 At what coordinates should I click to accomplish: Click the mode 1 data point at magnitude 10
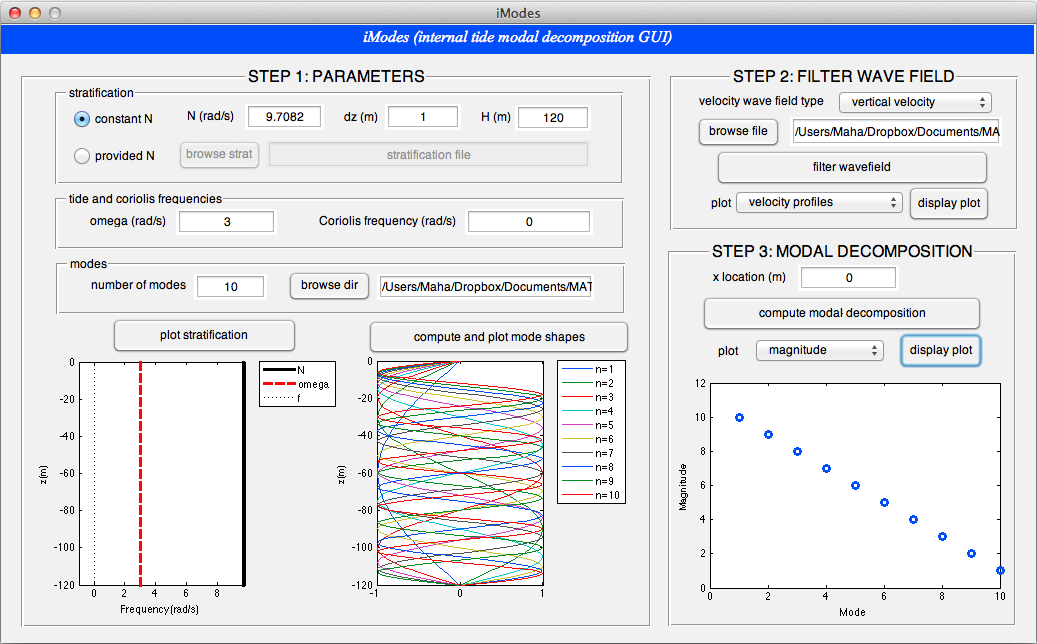pyautogui.click(x=739, y=418)
